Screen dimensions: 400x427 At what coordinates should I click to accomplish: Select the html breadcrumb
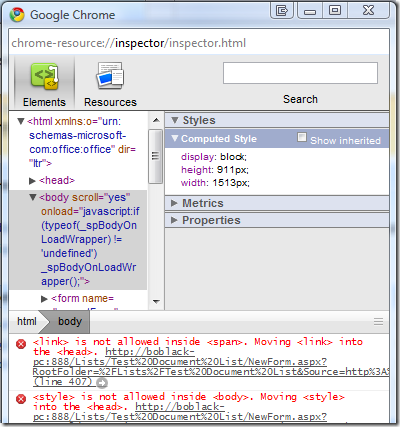[27, 322]
